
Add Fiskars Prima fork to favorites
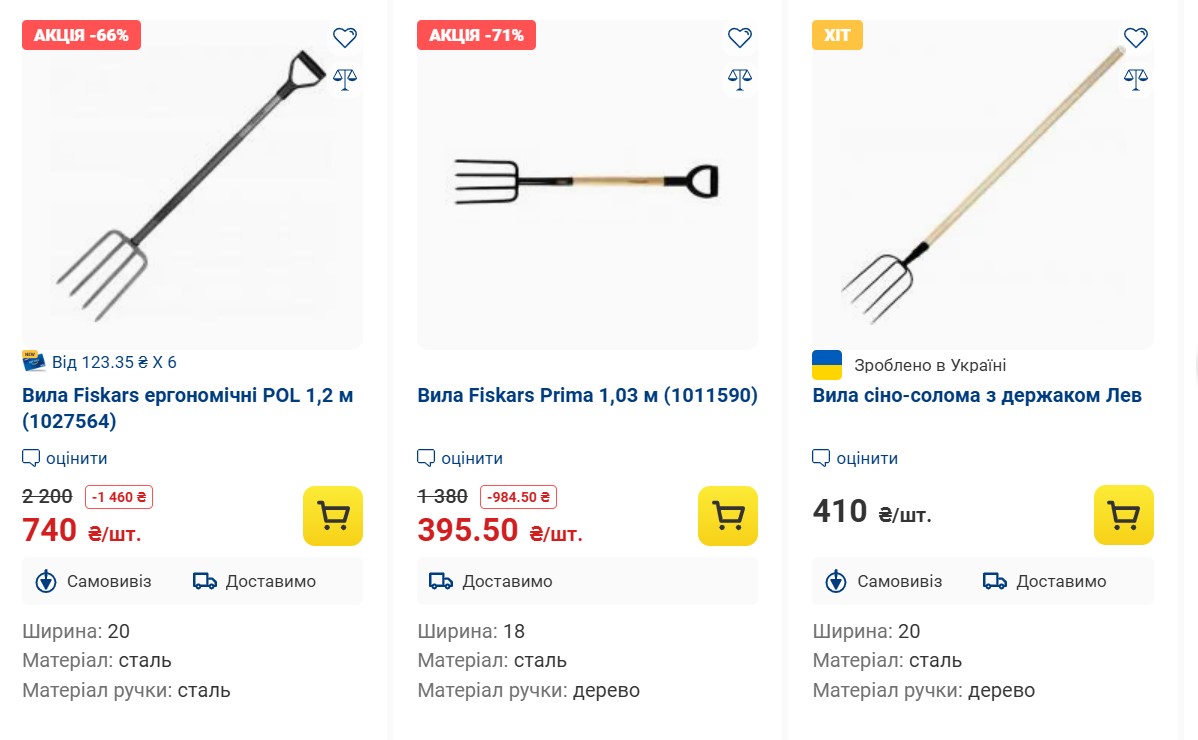point(740,38)
